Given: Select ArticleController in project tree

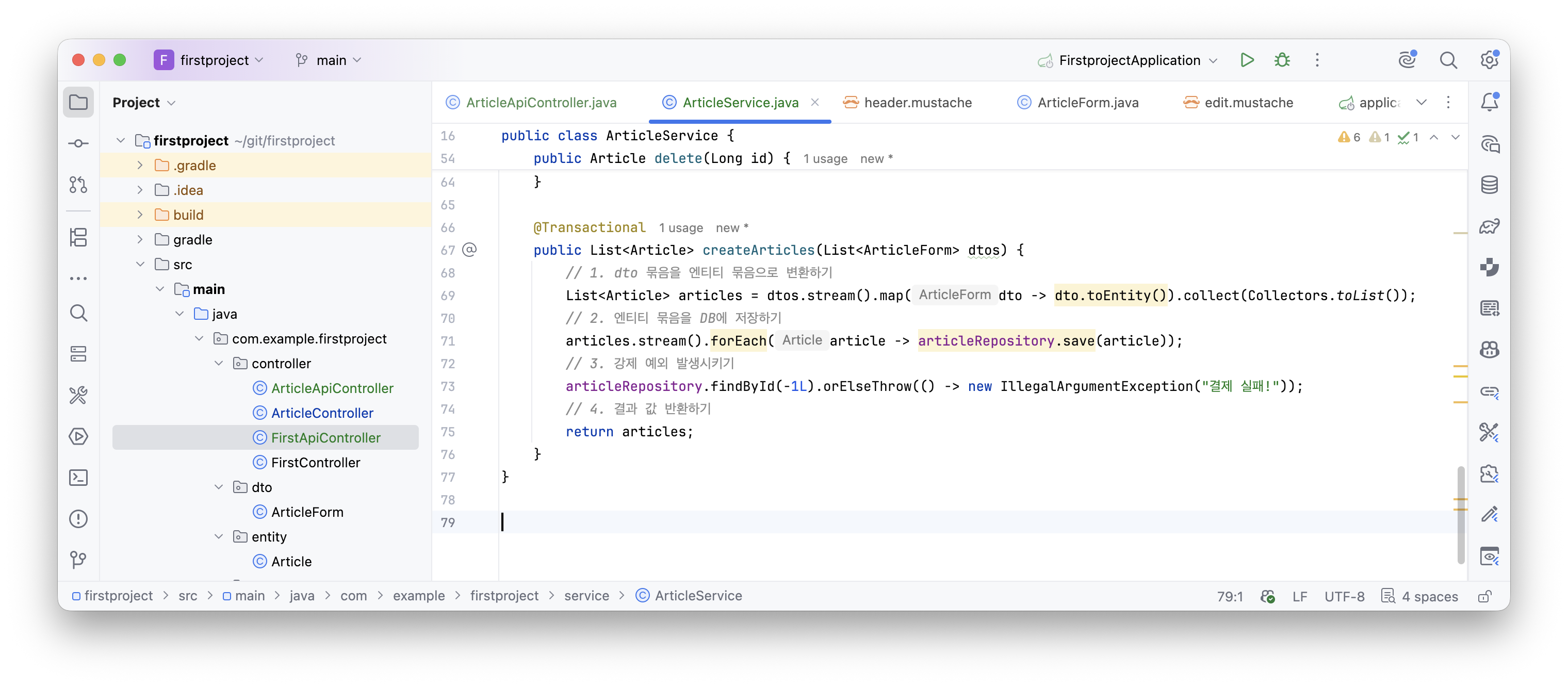Looking at the screenshot, I should tap(322, 413).
